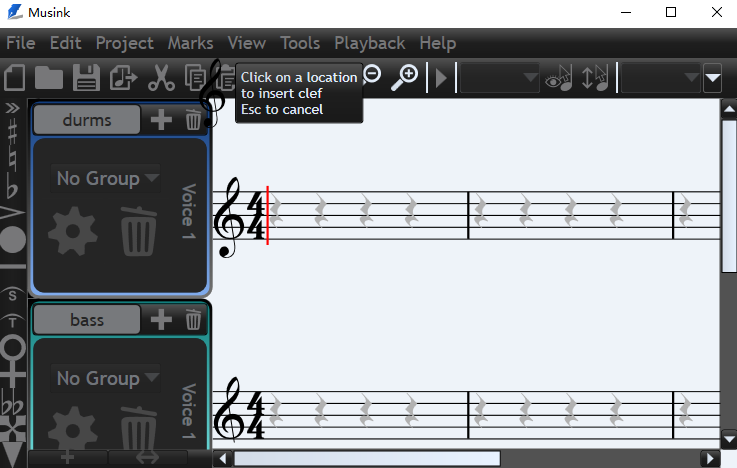Click the horizontal scrollbar thumb

click(x=366, y=458)
